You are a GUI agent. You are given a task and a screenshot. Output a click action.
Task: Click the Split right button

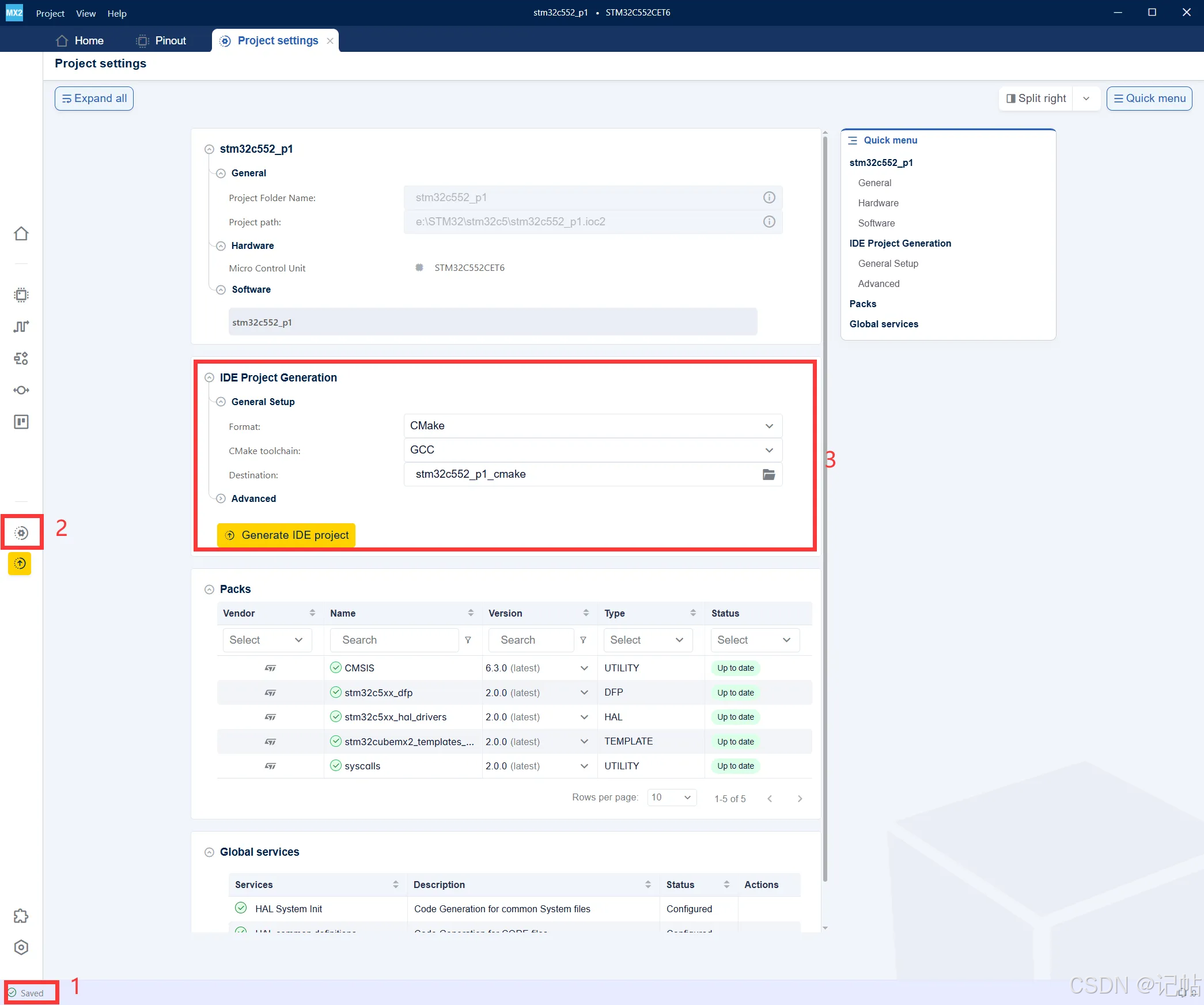[x=1036, y=99]
